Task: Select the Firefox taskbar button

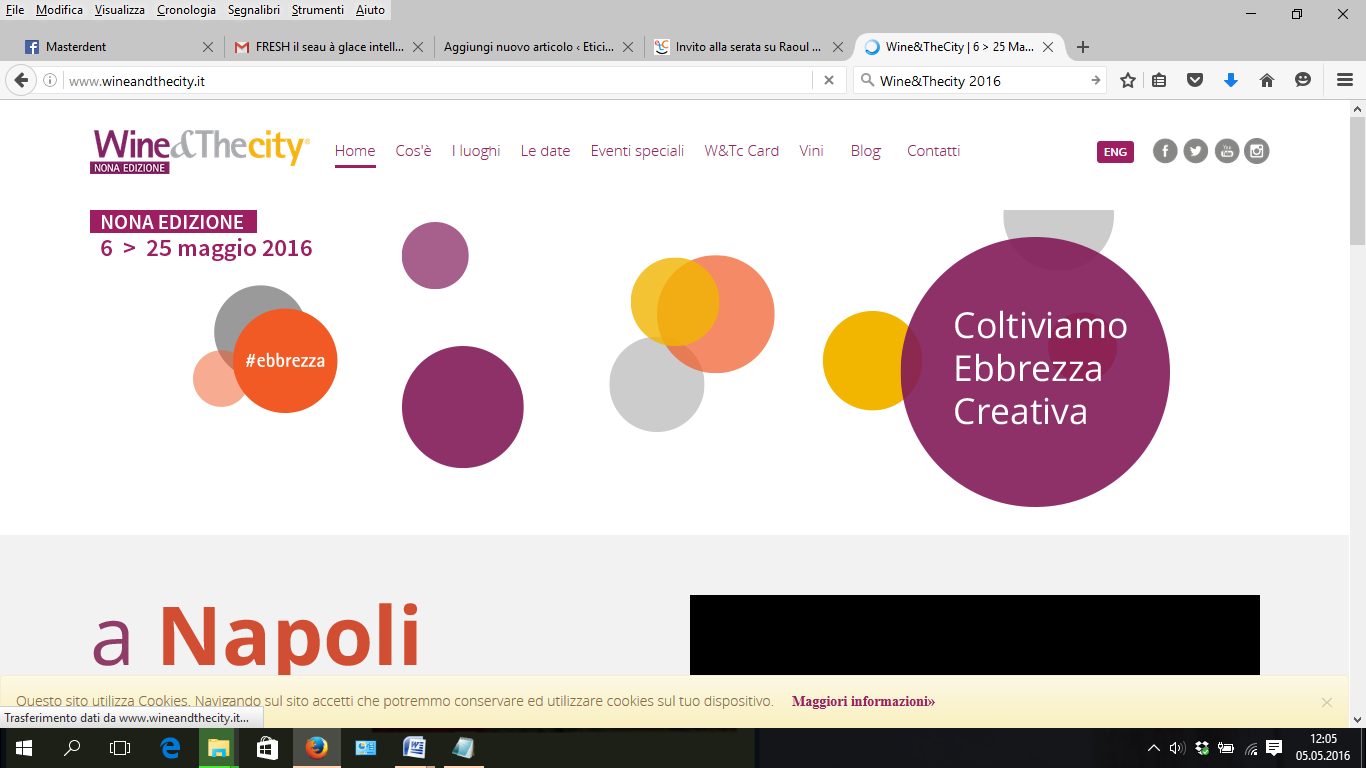Action: point(316,748)
